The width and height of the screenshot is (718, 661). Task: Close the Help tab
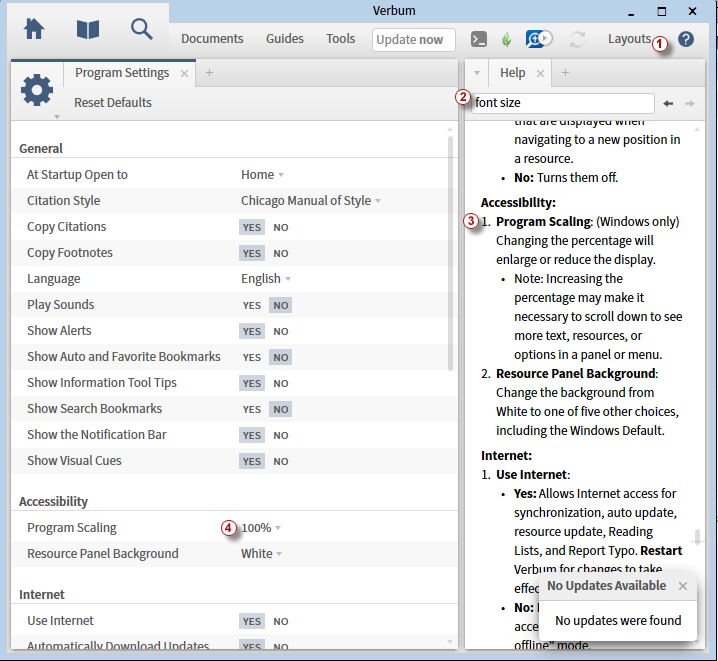click(540, 73)
